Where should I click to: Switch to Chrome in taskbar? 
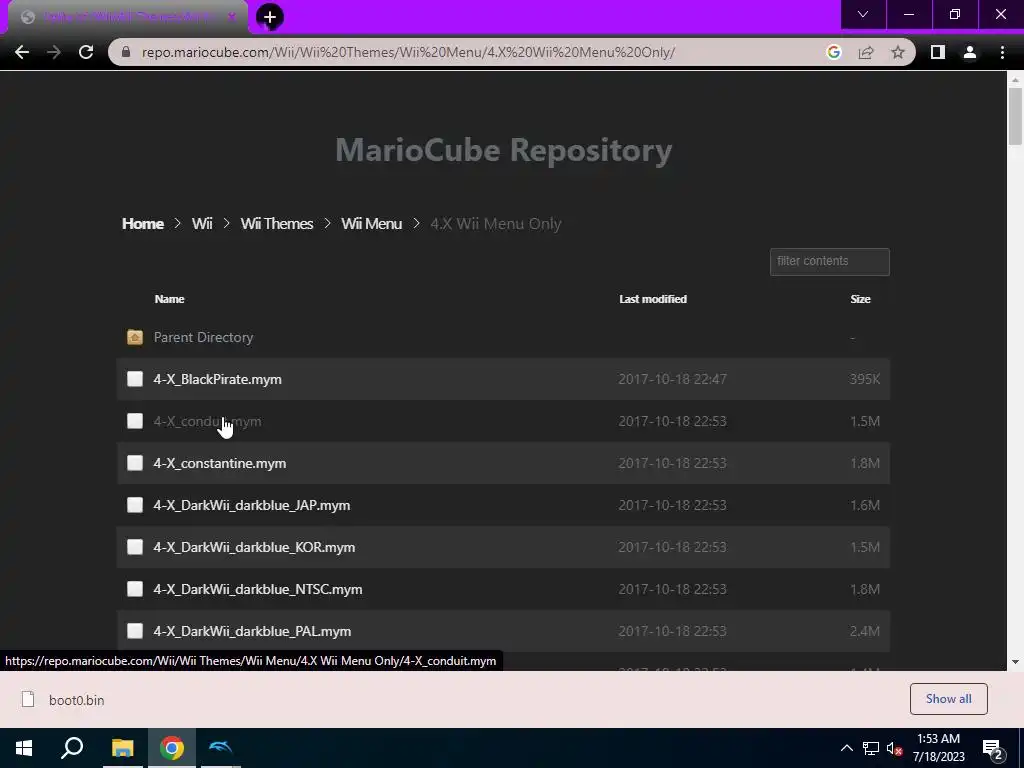(172, 748)
